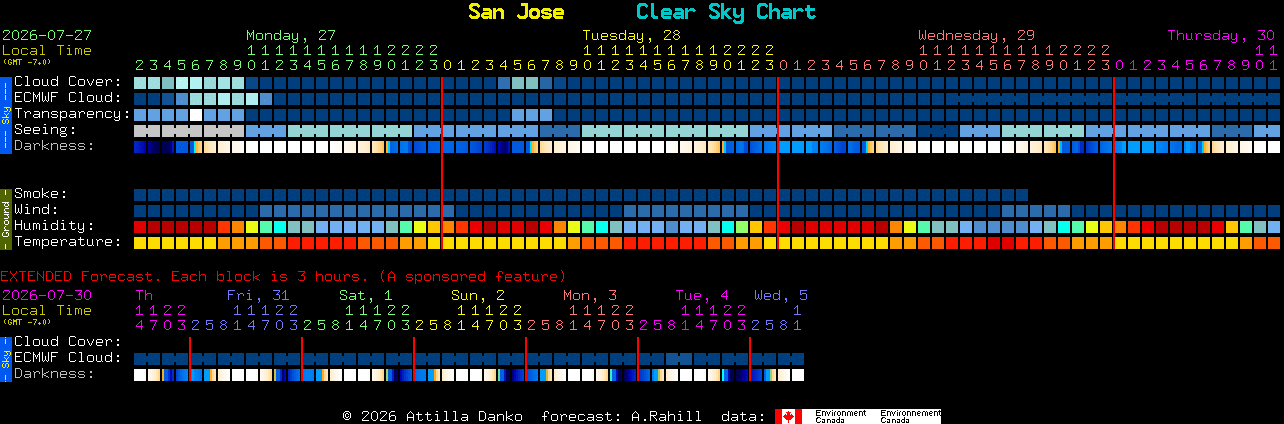
Task: Click first pale cyan Cloud Cover block
Action: click(141, 82)
